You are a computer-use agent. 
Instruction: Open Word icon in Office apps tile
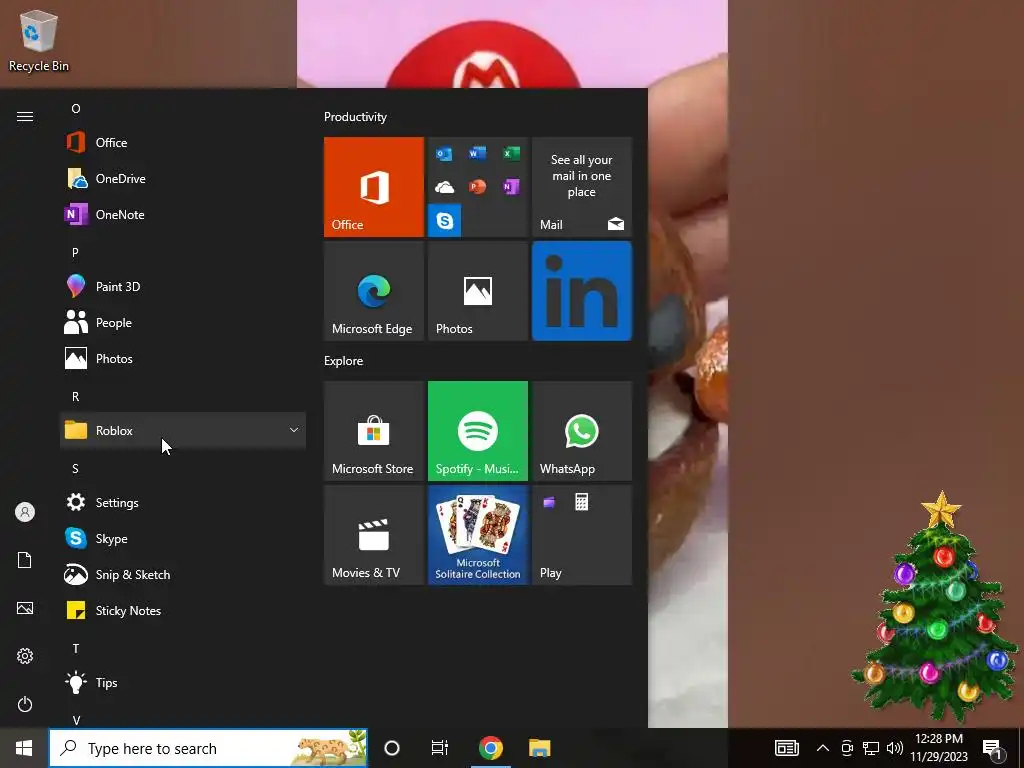click(x=477, y=153)
